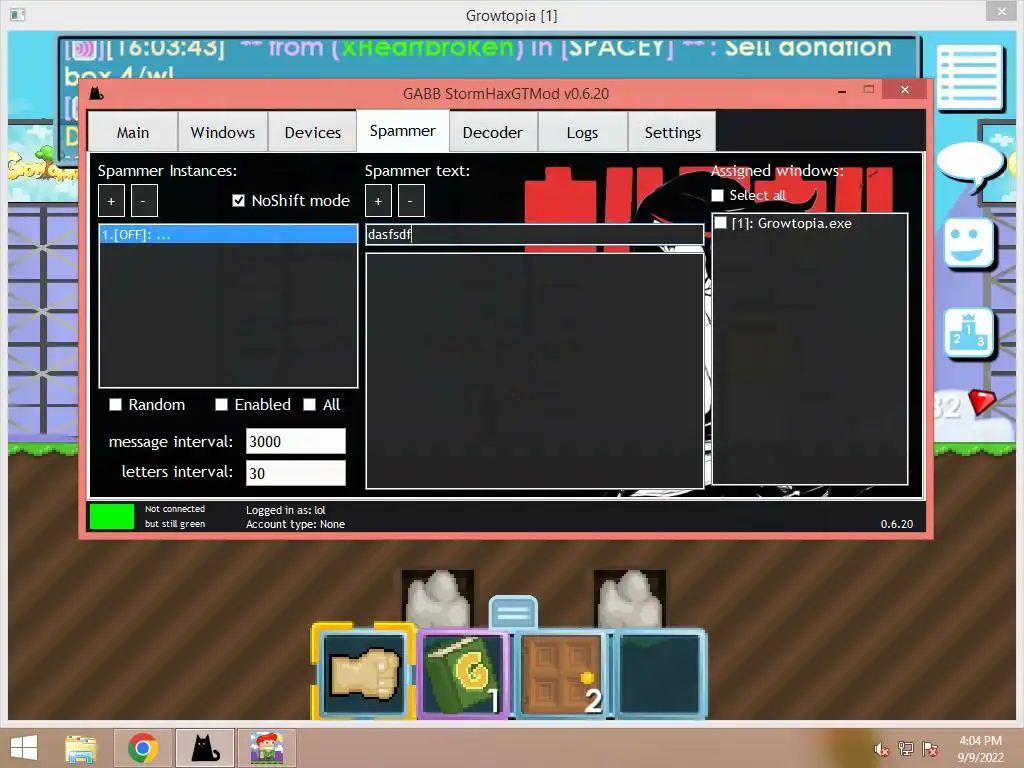
Task: Switch to Growtopia in taskbar
Action: 266,748
